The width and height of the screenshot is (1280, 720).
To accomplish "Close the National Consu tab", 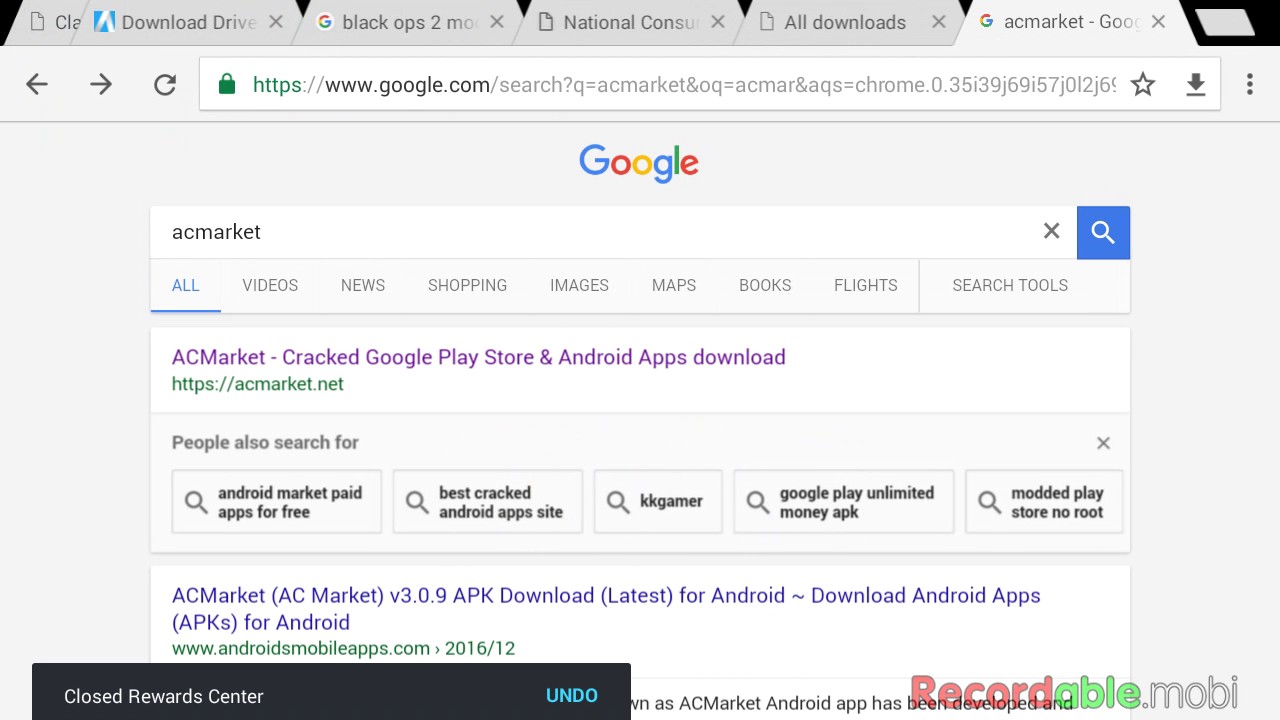I will [x=718, y=22].
